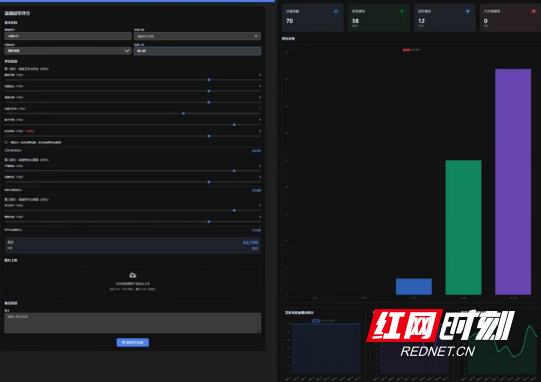This screenshot has height=382, width=541.
Task: Click the second slider handle in section one
Action: (209, 91)
